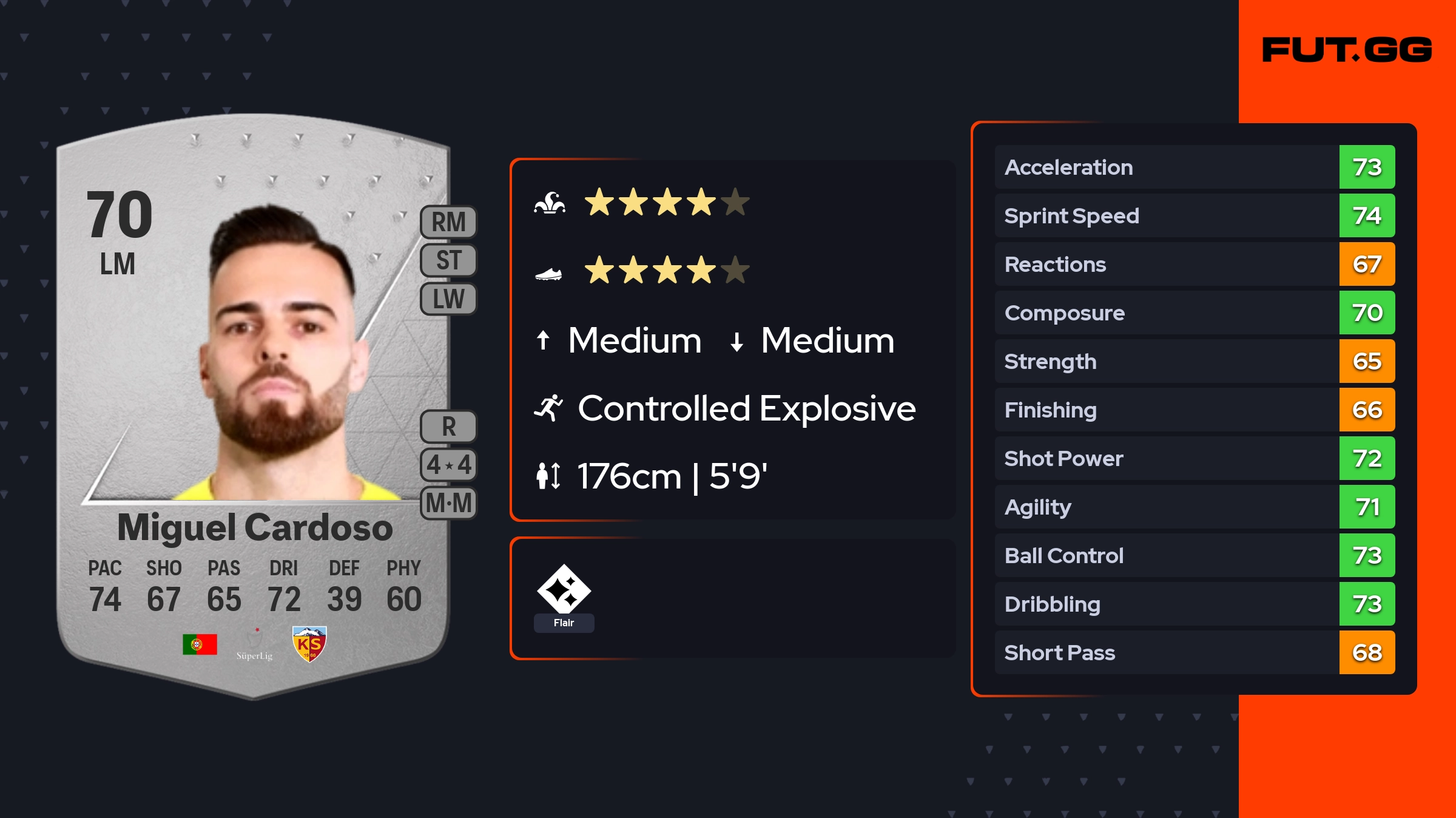Open the FUT.GG logo link
Image resolution: width=1456 pixels, height=818 pixels.
click(1347, 50)
